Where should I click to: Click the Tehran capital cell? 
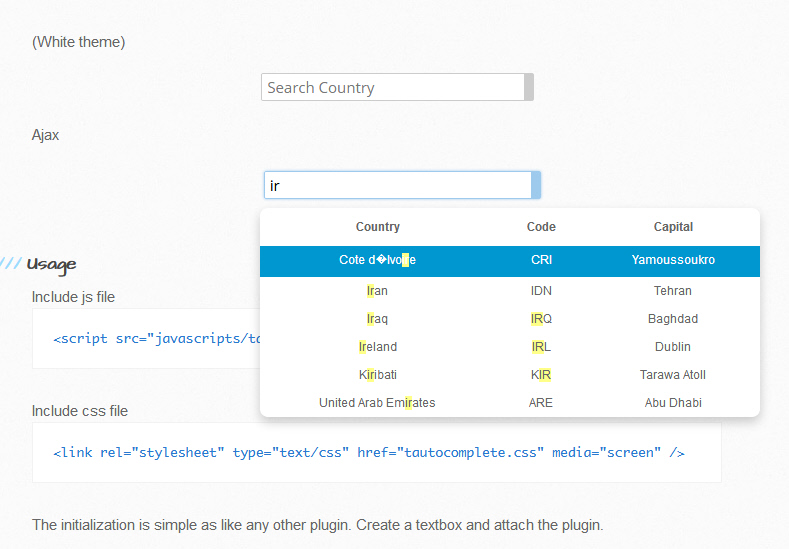coord(673,291)
